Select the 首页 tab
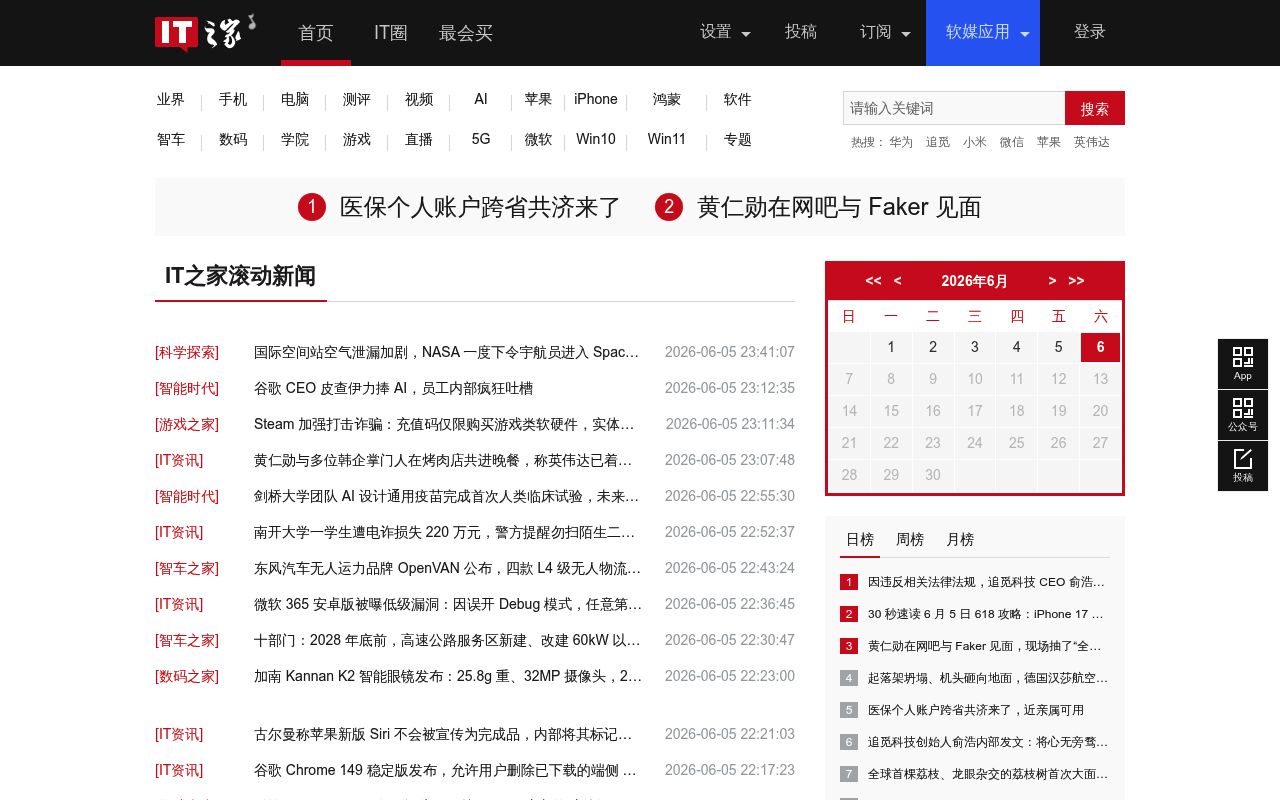Image resolution: width=1280 pixels, height=800 pixels. coord(316,33)
